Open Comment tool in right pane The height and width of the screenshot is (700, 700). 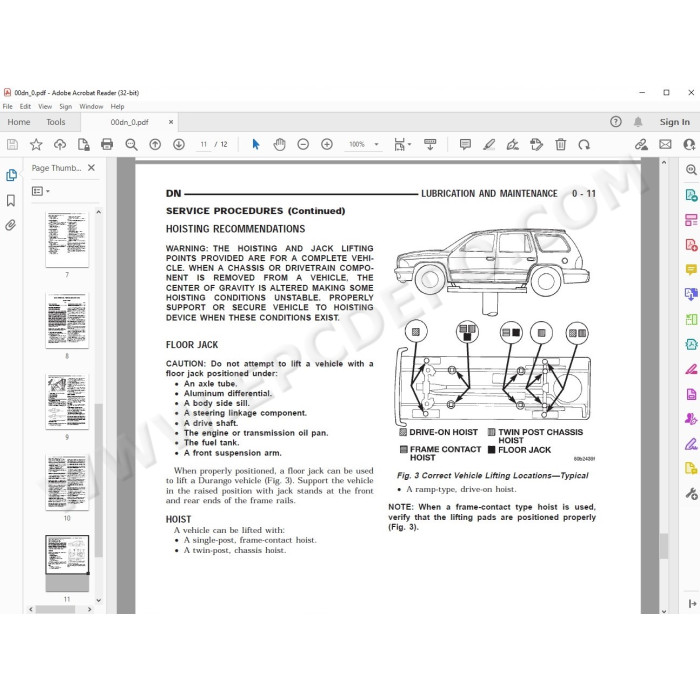click(691, 269)
